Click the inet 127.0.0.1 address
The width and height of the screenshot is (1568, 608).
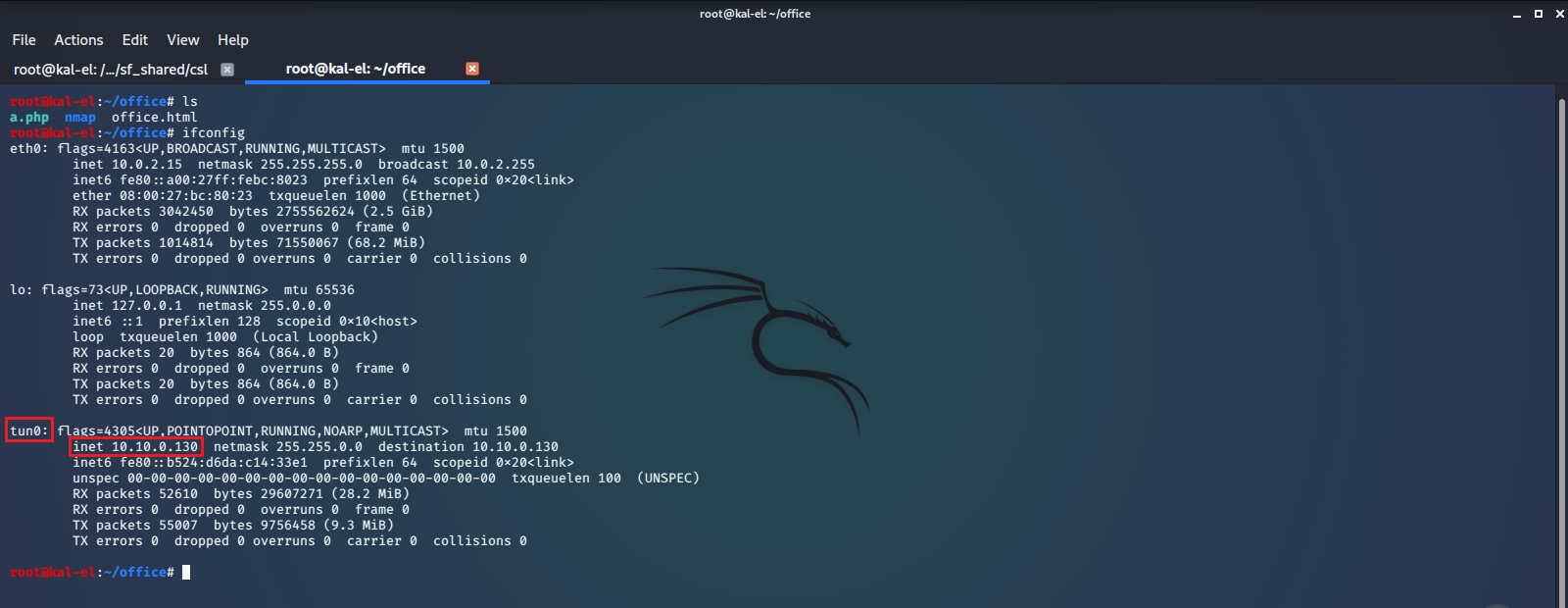[127, 306]
